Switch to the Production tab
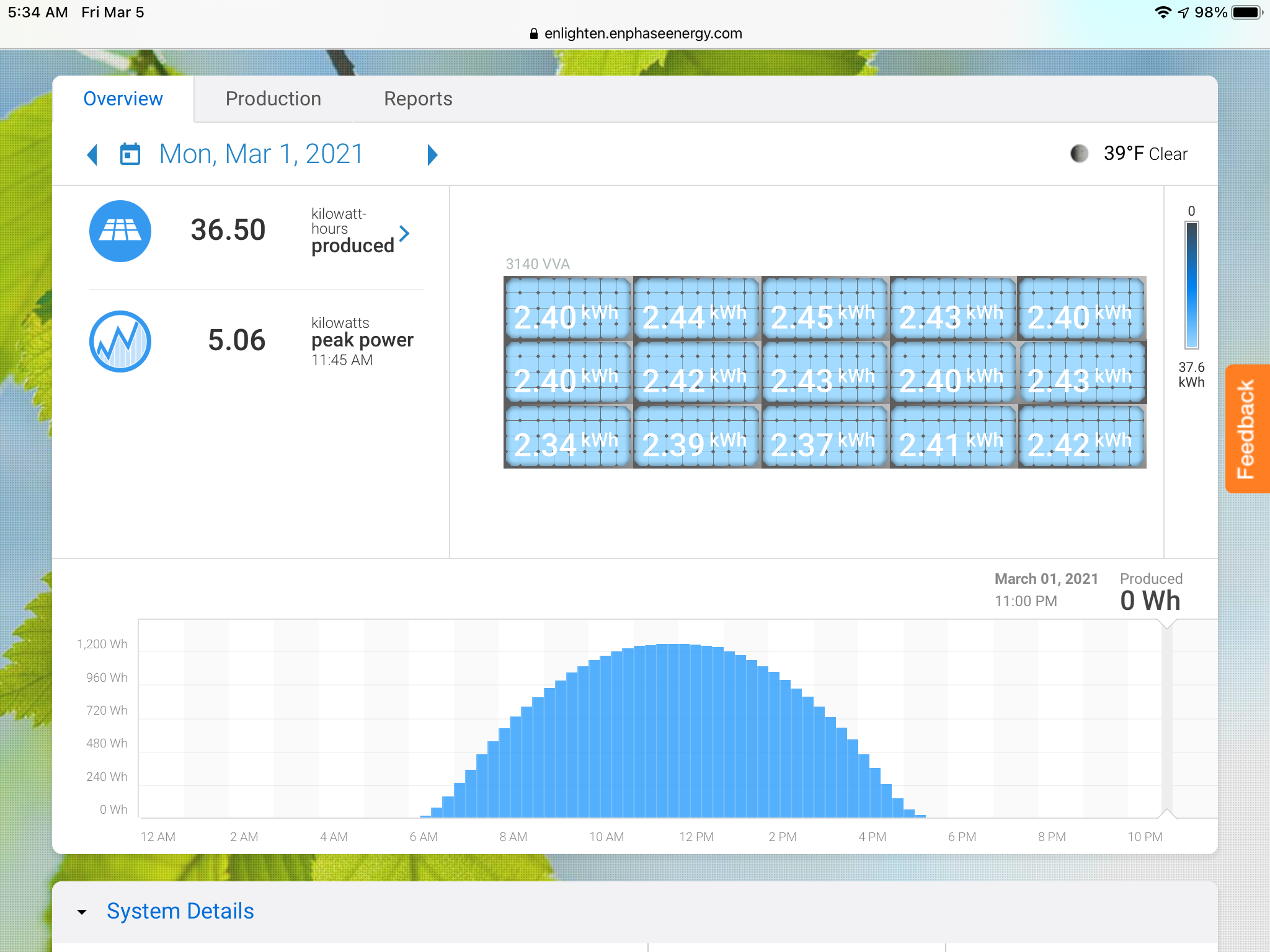This screenshot has width=1270, height=952. pos(273,99)
